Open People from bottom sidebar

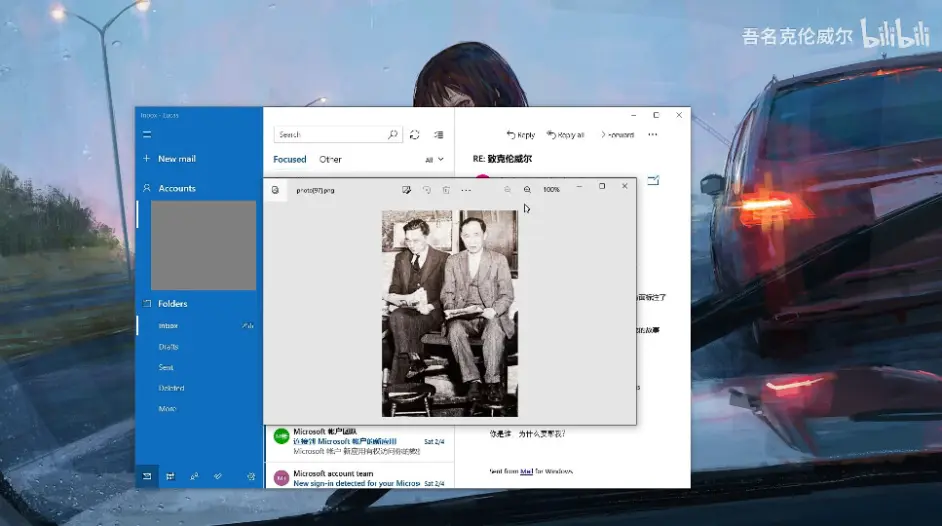(x=194, y=477)
